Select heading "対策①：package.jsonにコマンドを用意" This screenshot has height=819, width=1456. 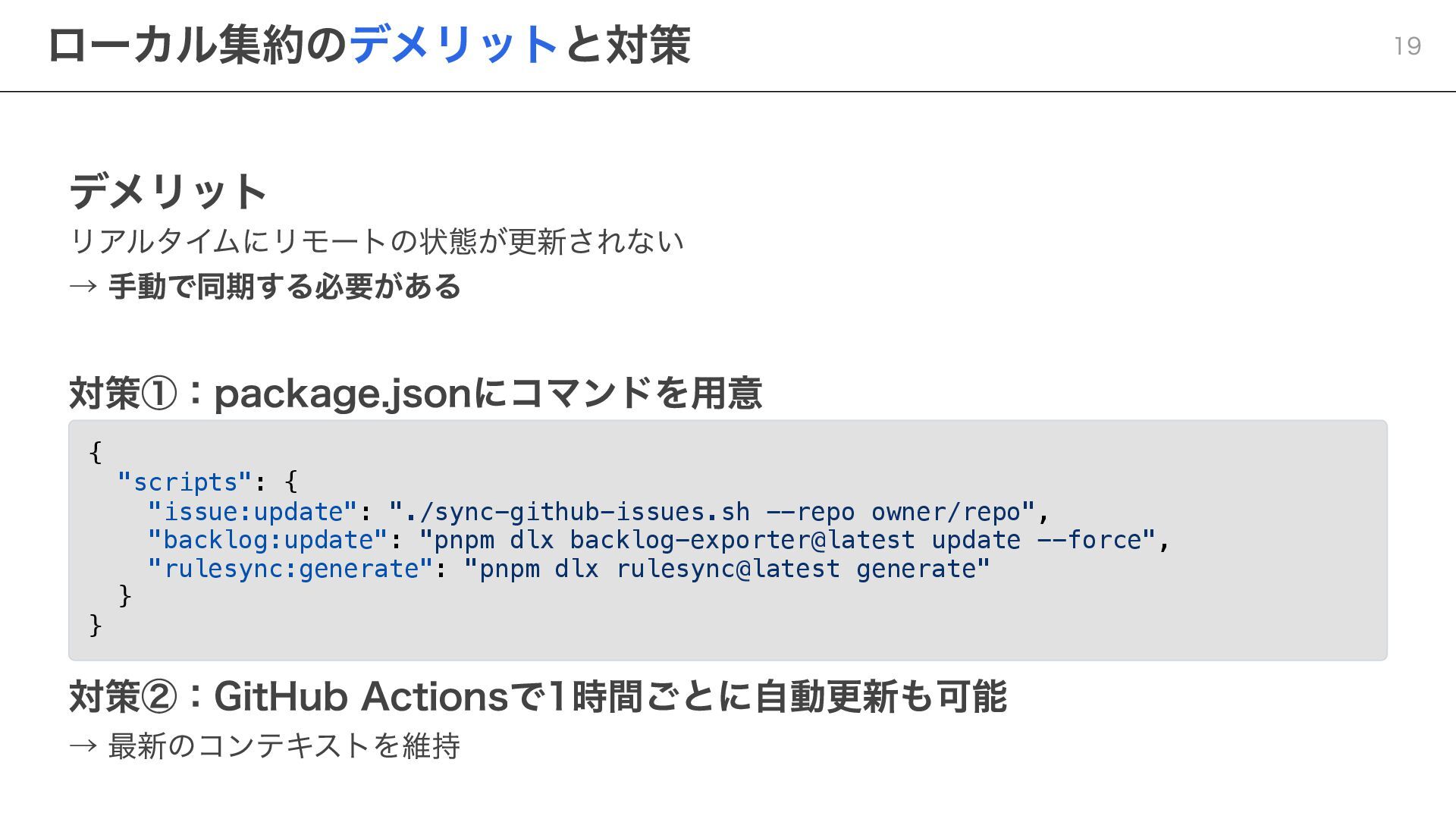[x=415, y=394]
